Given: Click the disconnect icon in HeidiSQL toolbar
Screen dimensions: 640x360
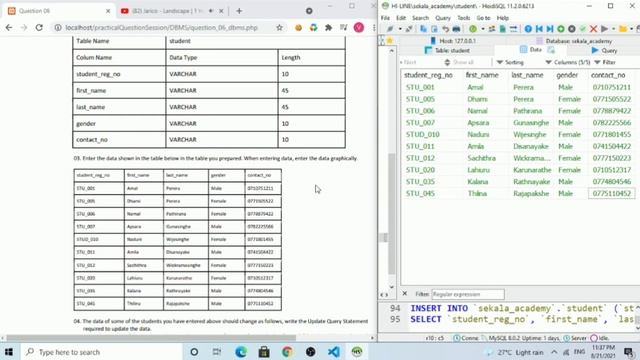Looking at the screenshot, I should pyautogui.click(x=409, y=29).
